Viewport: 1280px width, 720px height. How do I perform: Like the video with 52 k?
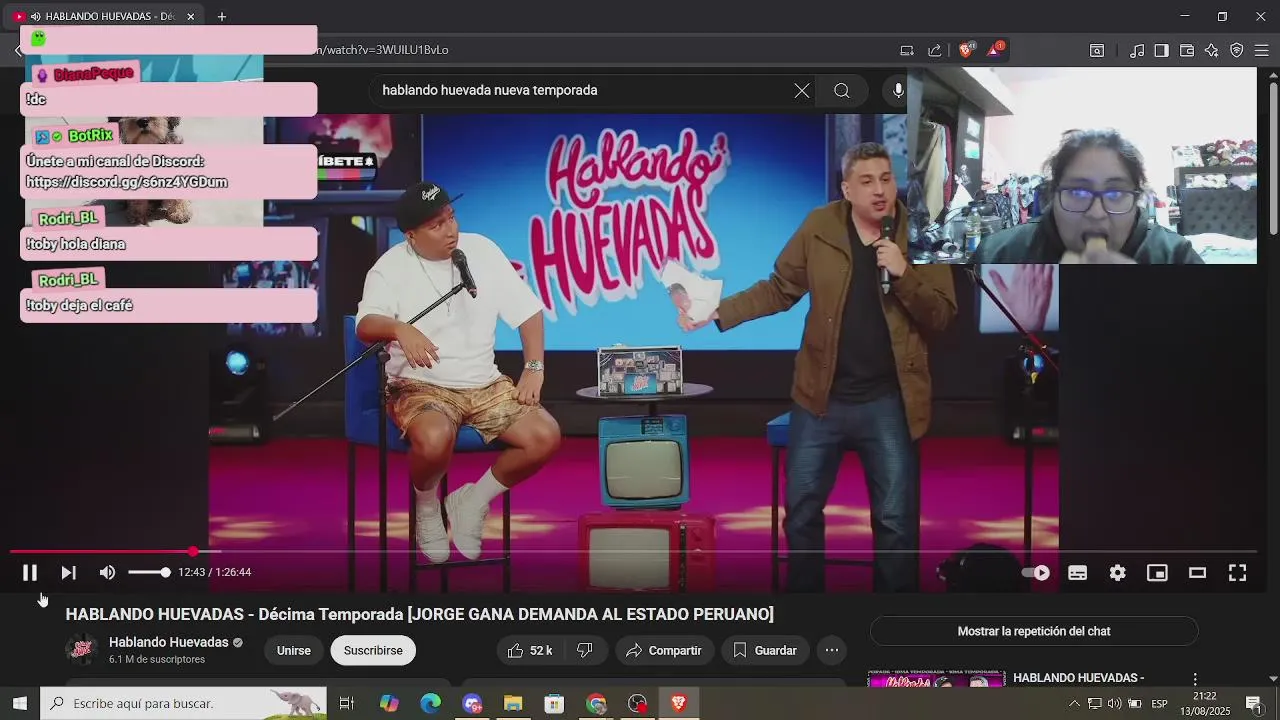530,650
